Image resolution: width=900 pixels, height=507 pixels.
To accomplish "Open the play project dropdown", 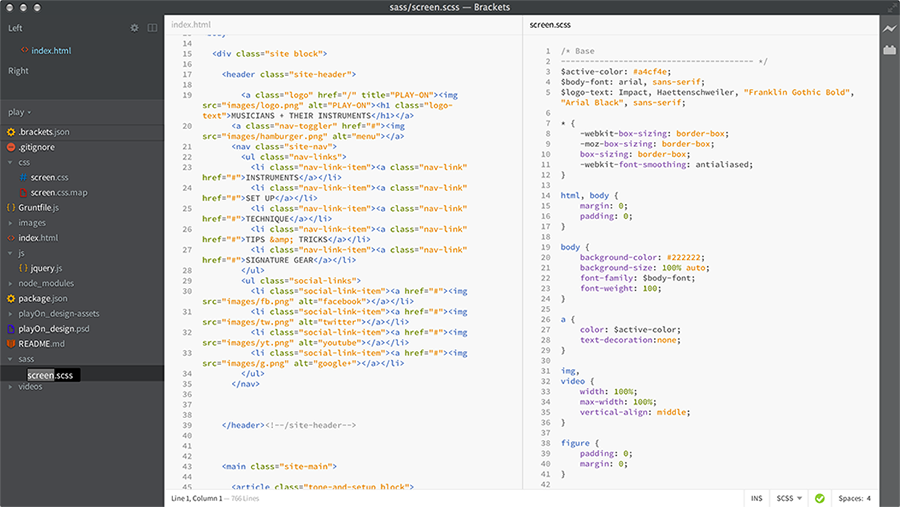I will [20, 112].
